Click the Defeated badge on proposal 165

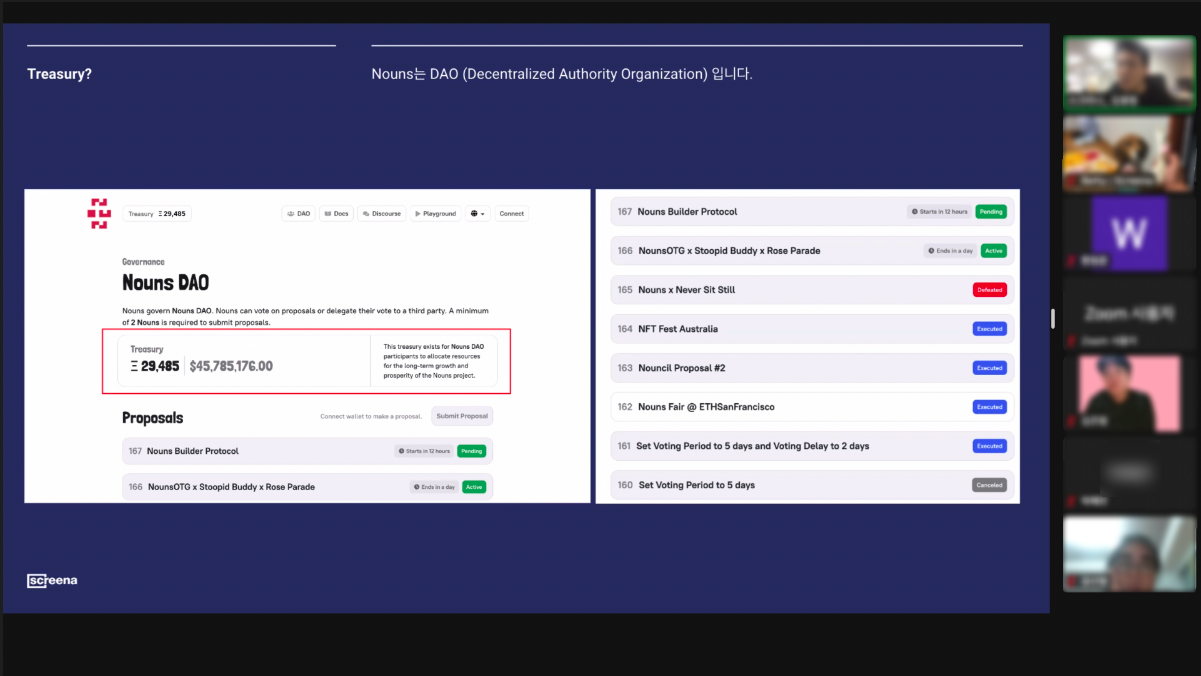(x=989, y=290)
